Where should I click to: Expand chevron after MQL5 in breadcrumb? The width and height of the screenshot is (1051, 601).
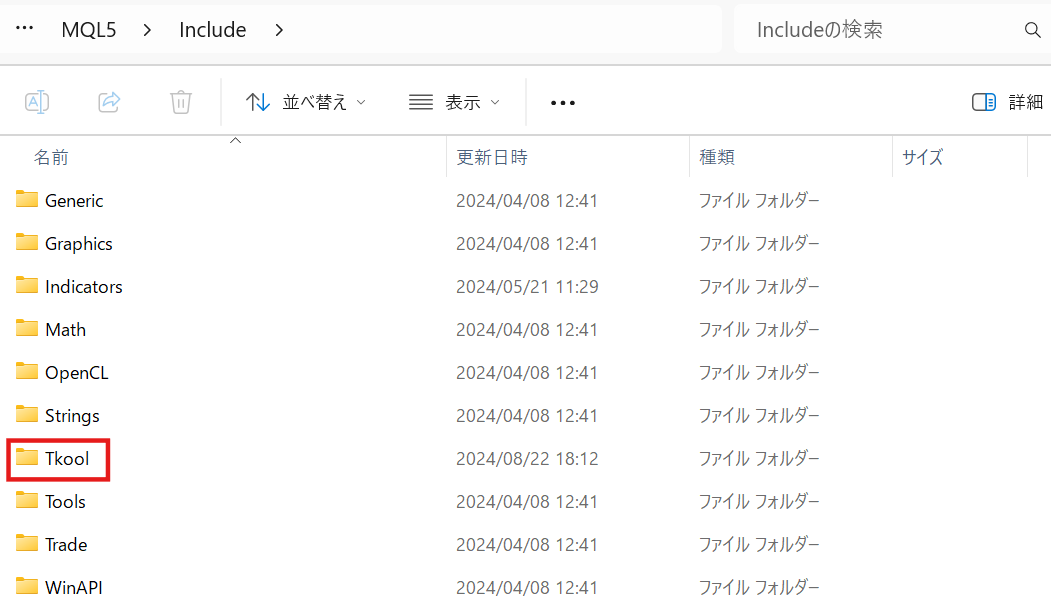(148, 30)
